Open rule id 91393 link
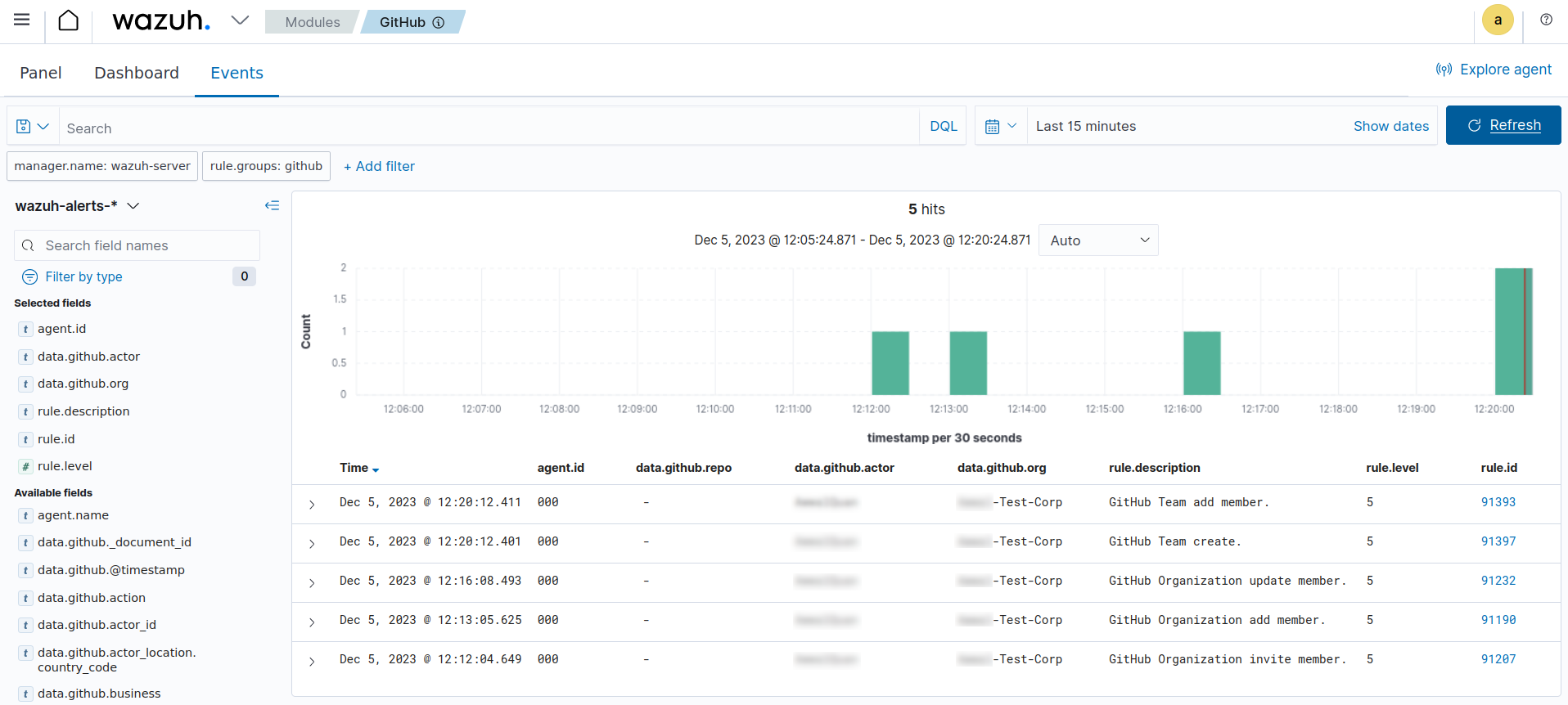This screenshot has width=1568, height=705. (1498, 502)
